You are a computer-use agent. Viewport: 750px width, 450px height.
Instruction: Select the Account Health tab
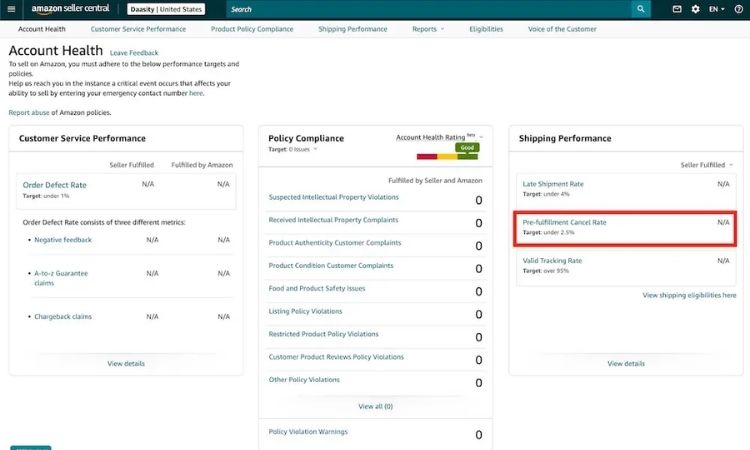(42, 29)
